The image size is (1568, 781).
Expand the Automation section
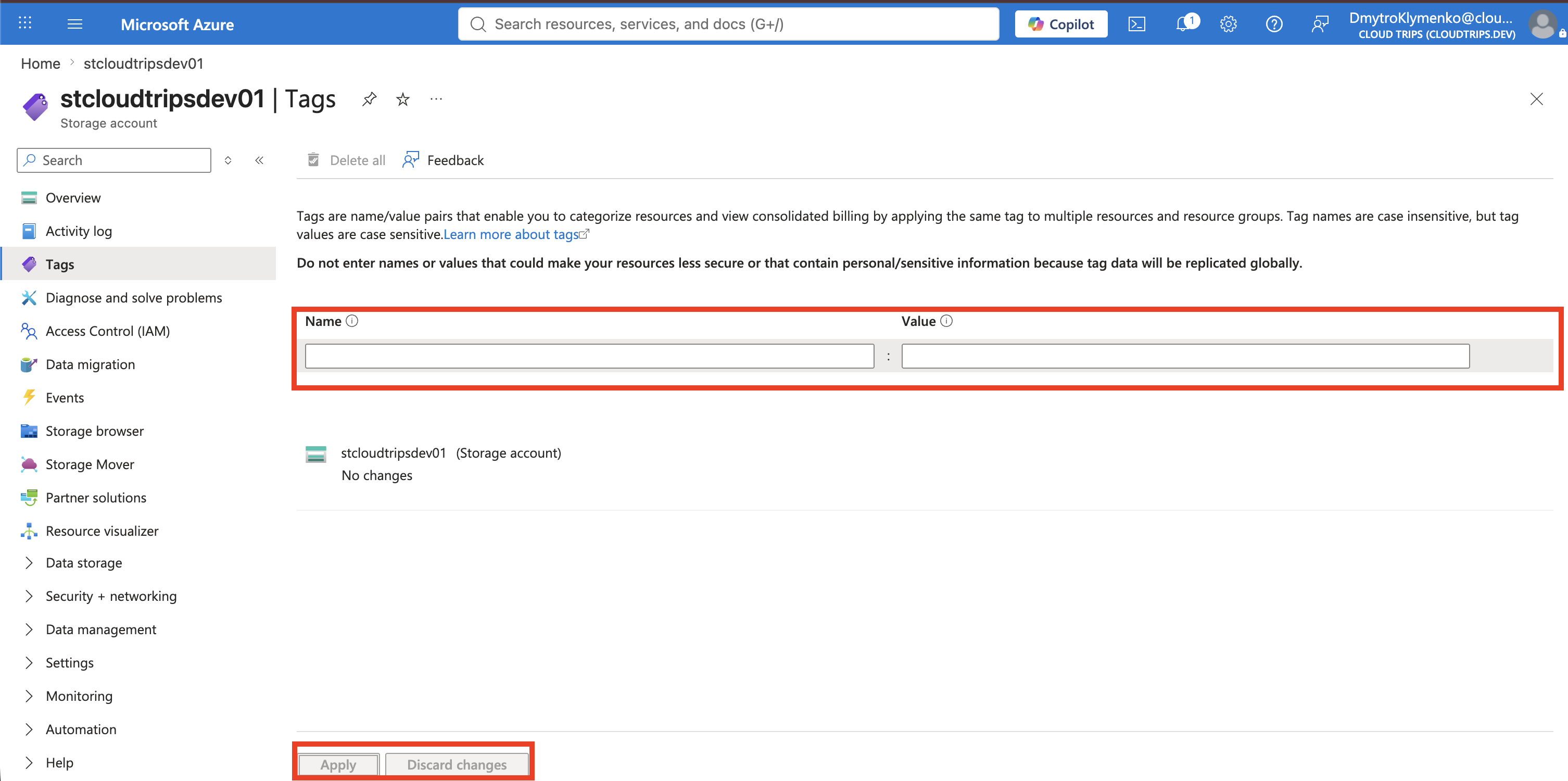pos(29,729)
